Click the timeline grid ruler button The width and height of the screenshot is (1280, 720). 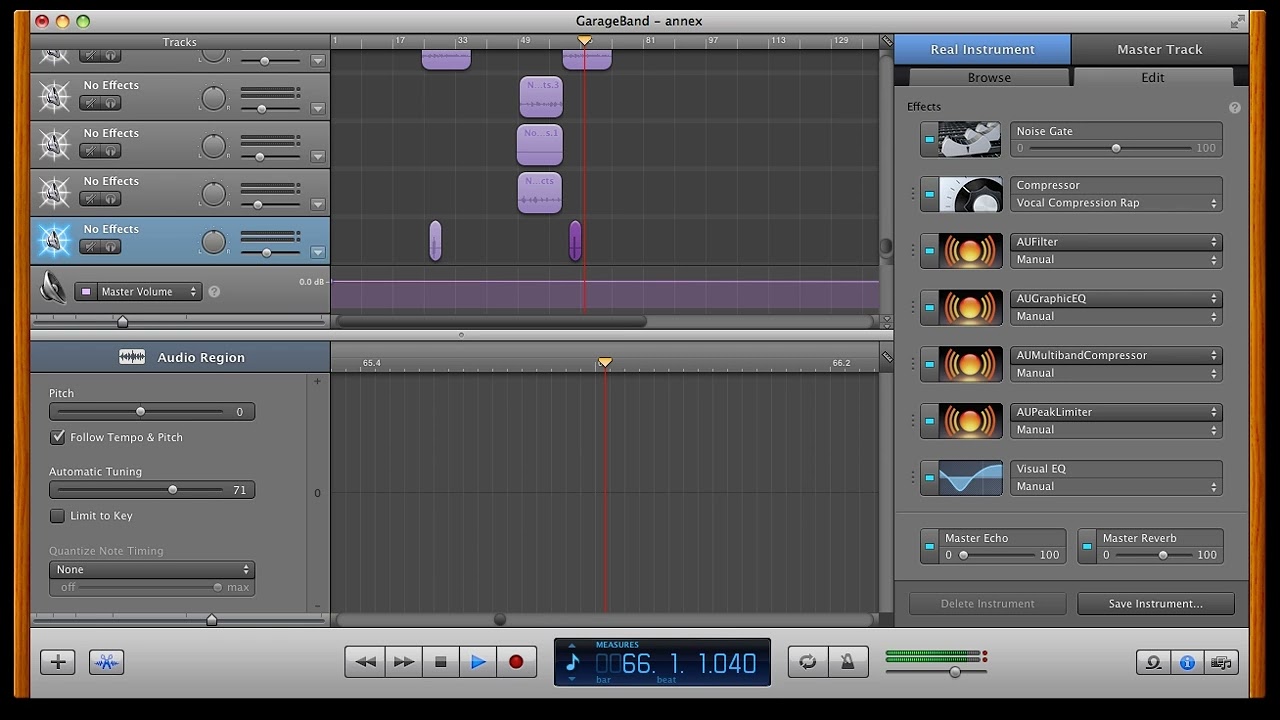(x=887, y=41)
